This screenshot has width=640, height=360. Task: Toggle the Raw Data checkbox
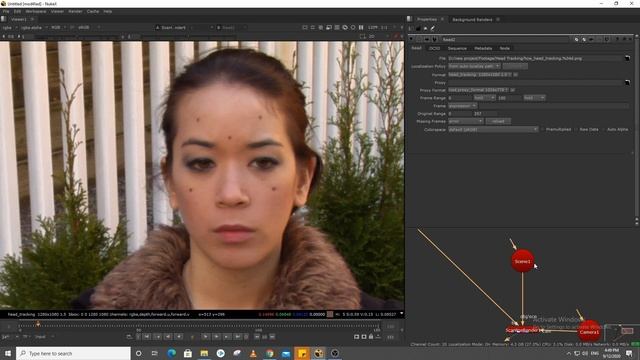tap(576, 129)
